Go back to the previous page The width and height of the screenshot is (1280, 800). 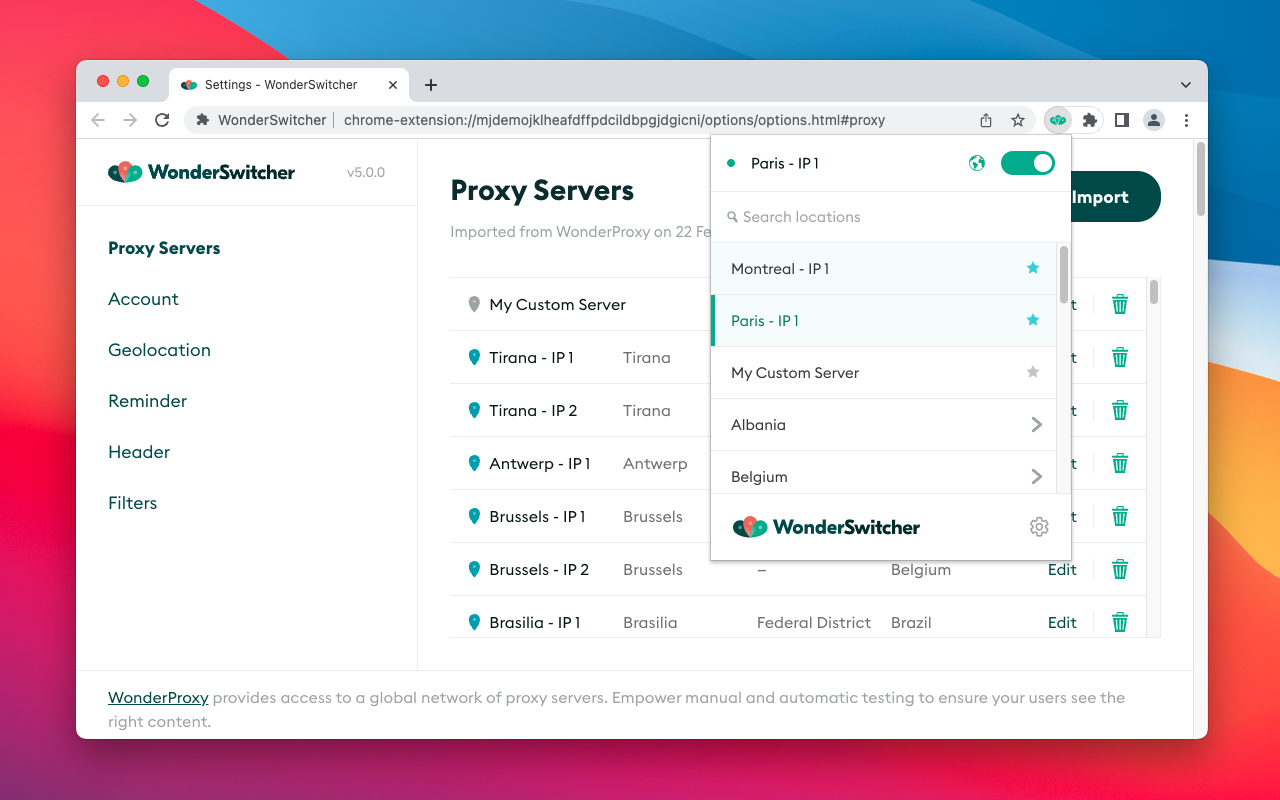[97, 120]
